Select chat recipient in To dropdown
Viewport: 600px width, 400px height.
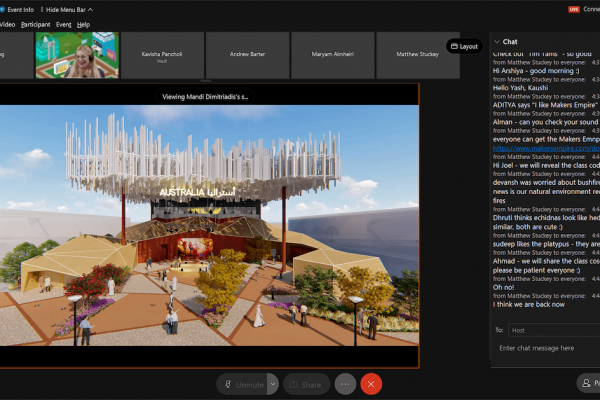pos(550,329)
